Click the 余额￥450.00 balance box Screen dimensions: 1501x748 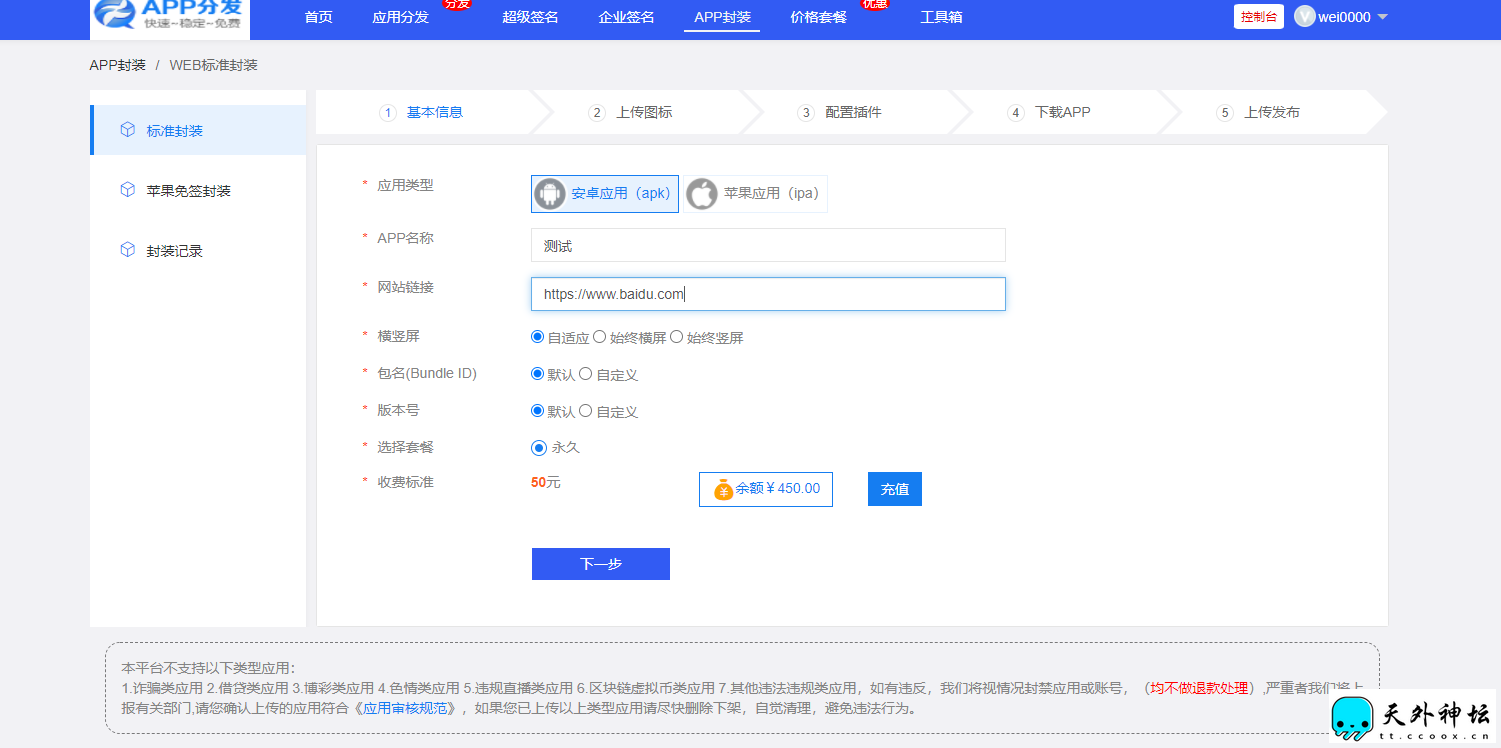766,489
